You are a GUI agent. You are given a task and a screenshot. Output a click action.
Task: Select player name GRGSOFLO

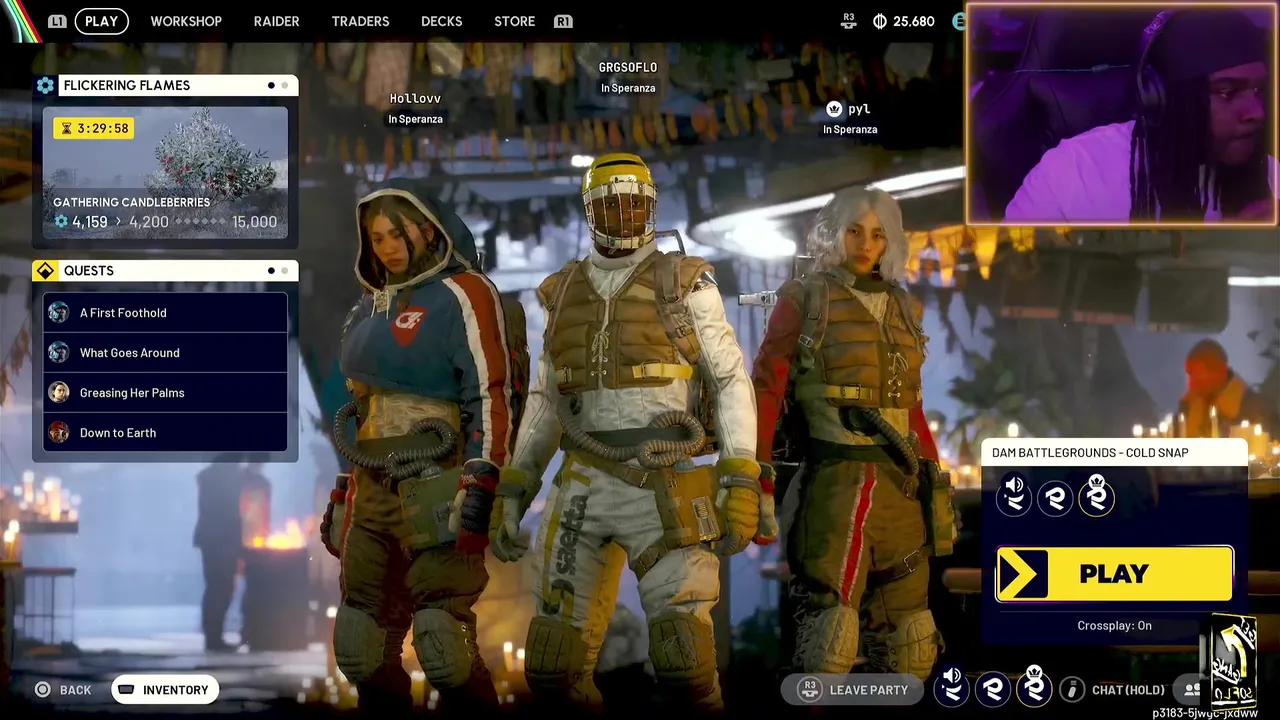coord(628,68)
